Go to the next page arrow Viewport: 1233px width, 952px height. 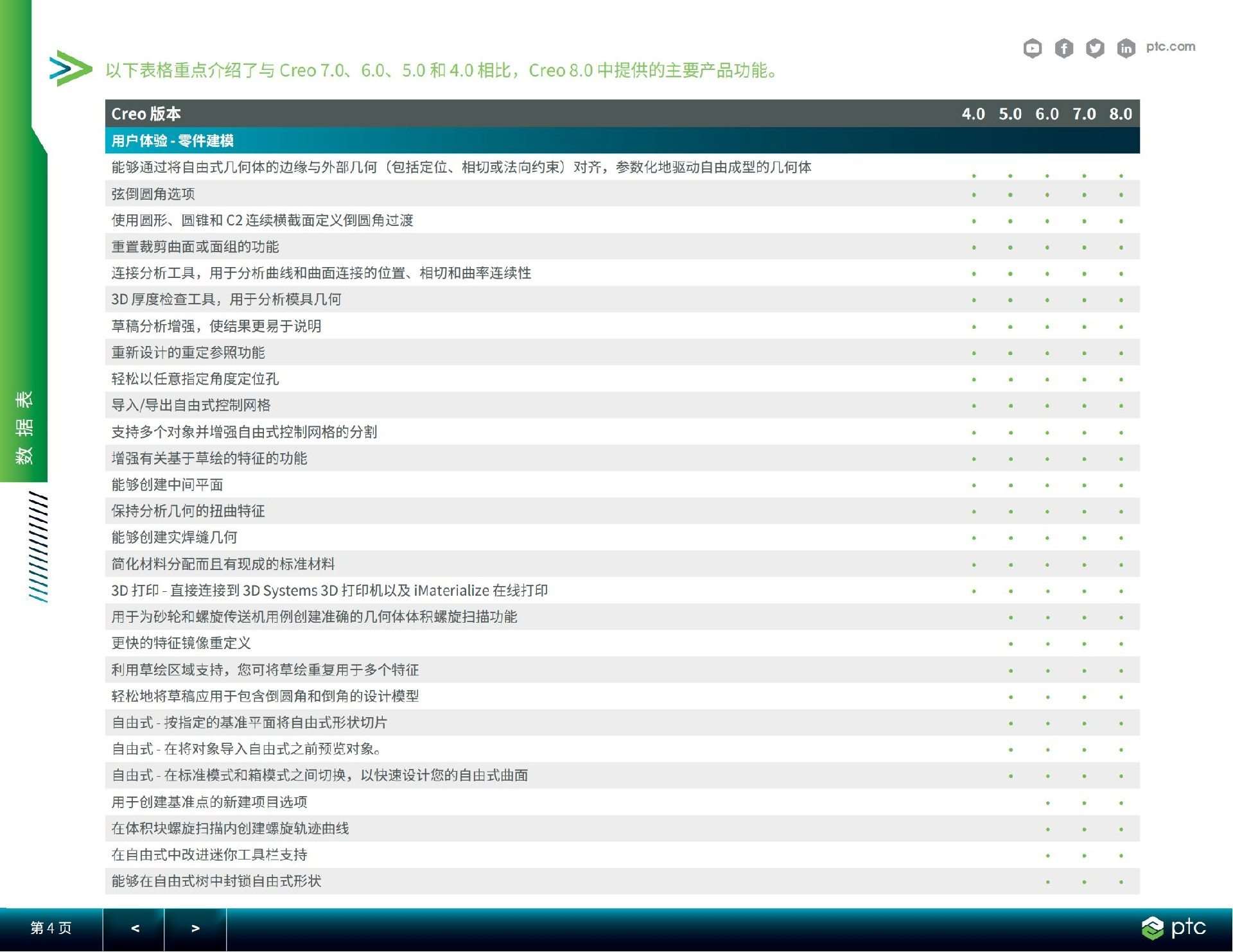pos(195,928)
